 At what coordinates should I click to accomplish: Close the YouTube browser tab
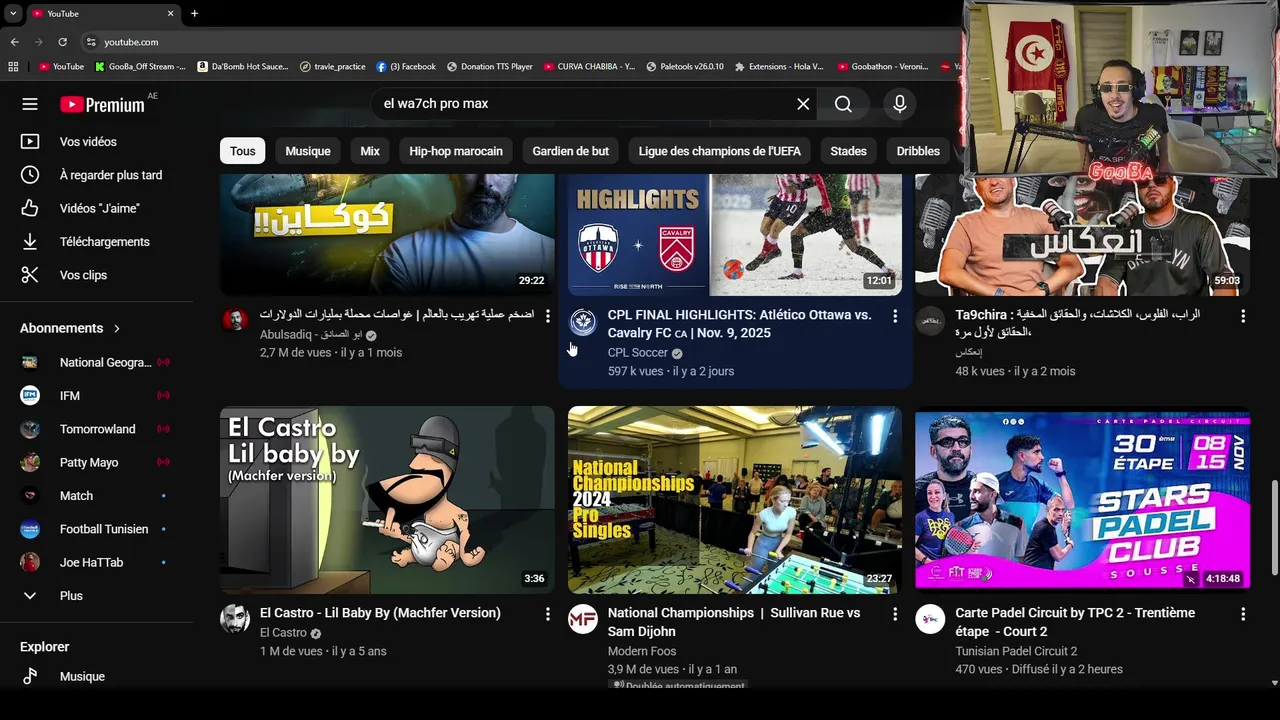pyautogui.click(x=170, y=13)
